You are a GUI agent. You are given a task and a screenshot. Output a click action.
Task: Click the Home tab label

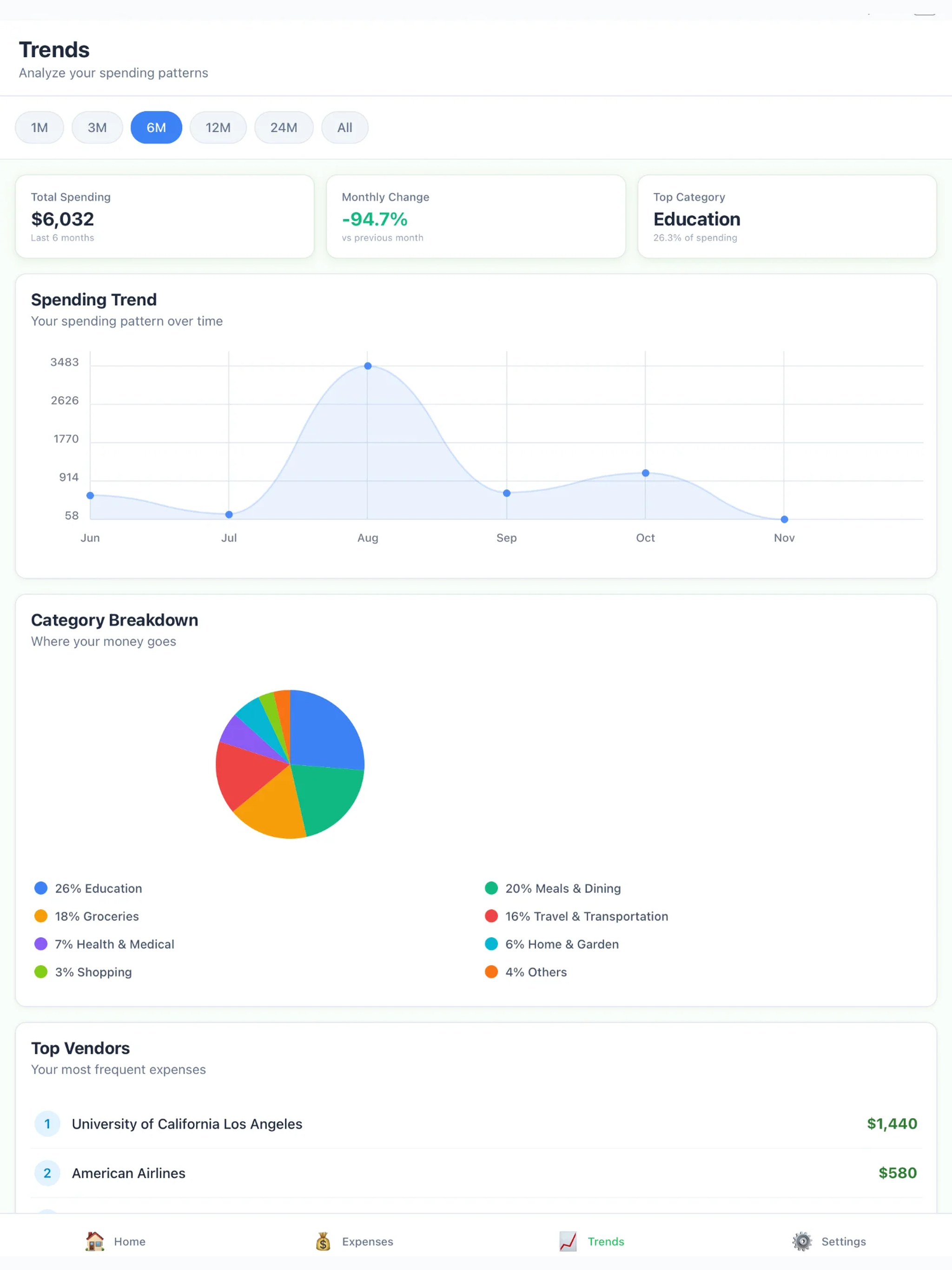pyautogui.click(x=130, y=1241)
